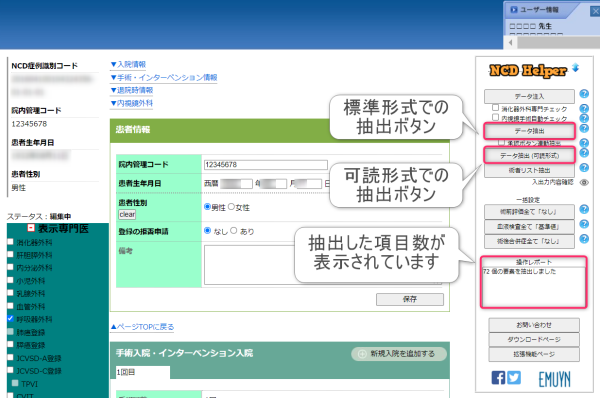Viewport: 600px width, 398px height.
Task: Click the 術者リスト抽出 button
Action: (x=529, y=171)
